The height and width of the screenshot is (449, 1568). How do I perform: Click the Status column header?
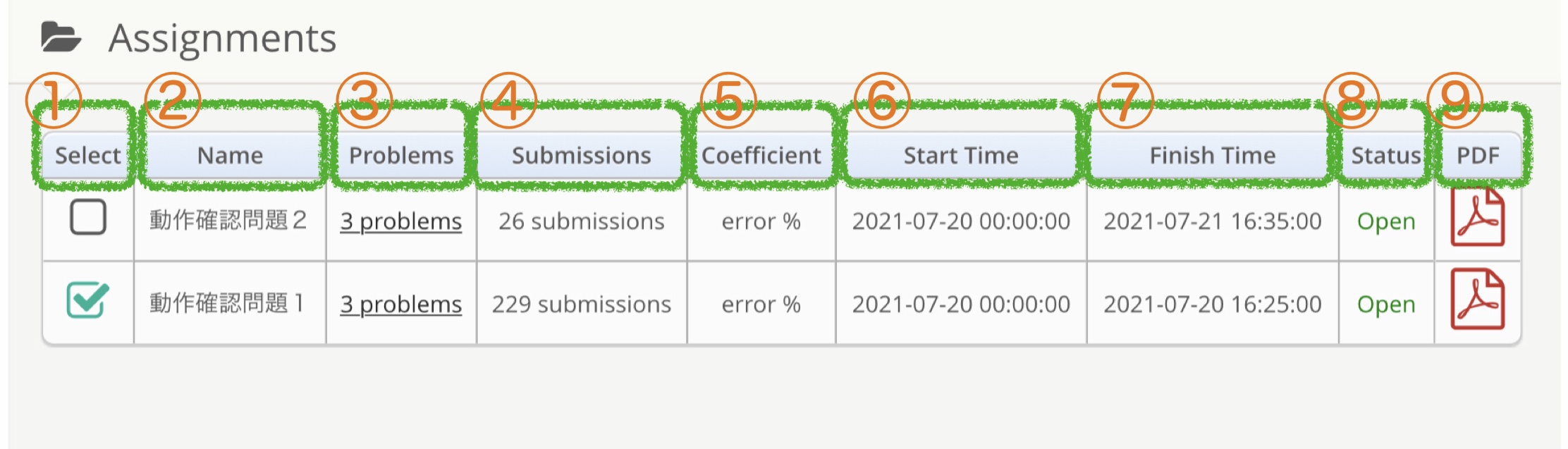1385,155
